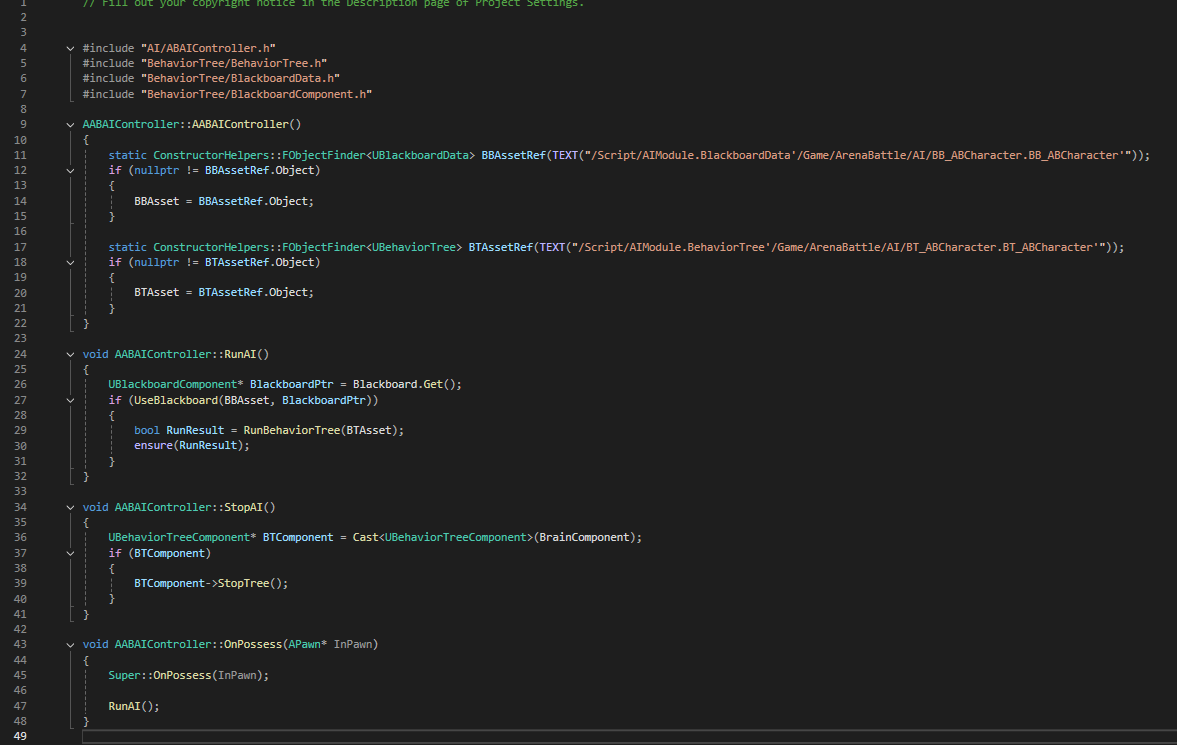Viewport: 1177px width, 745px height.
Task: Click BBAsset assignment on line 14
Action: pyautogui.click(x=224, y=201)
